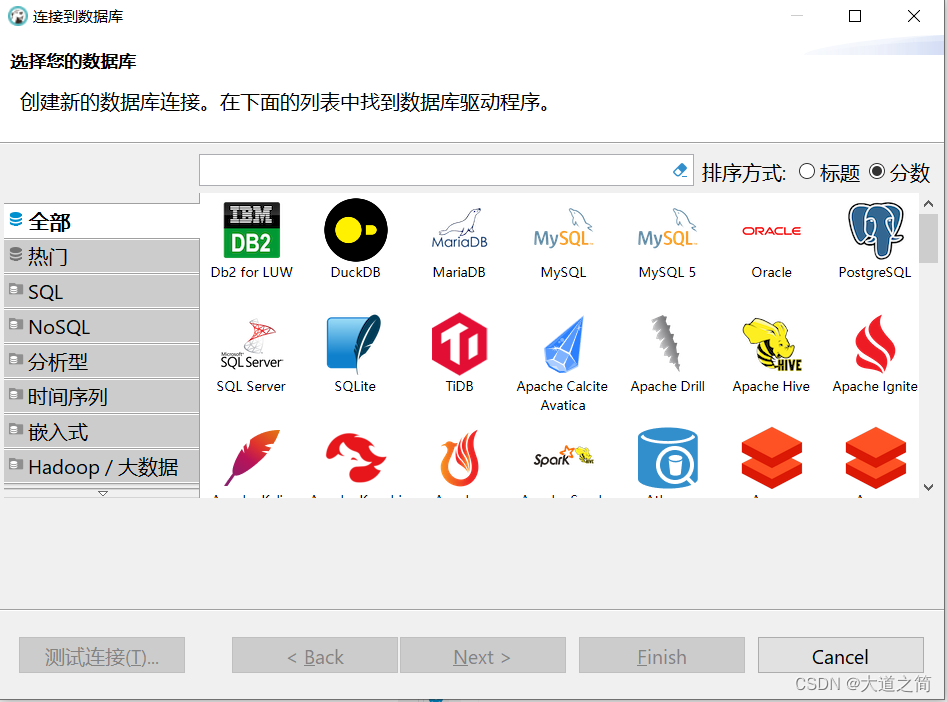Click the scrollbar up arrow in driver list
Viewport: 947px width, 702px height.
pyautogui.click(x=929, y=204)
